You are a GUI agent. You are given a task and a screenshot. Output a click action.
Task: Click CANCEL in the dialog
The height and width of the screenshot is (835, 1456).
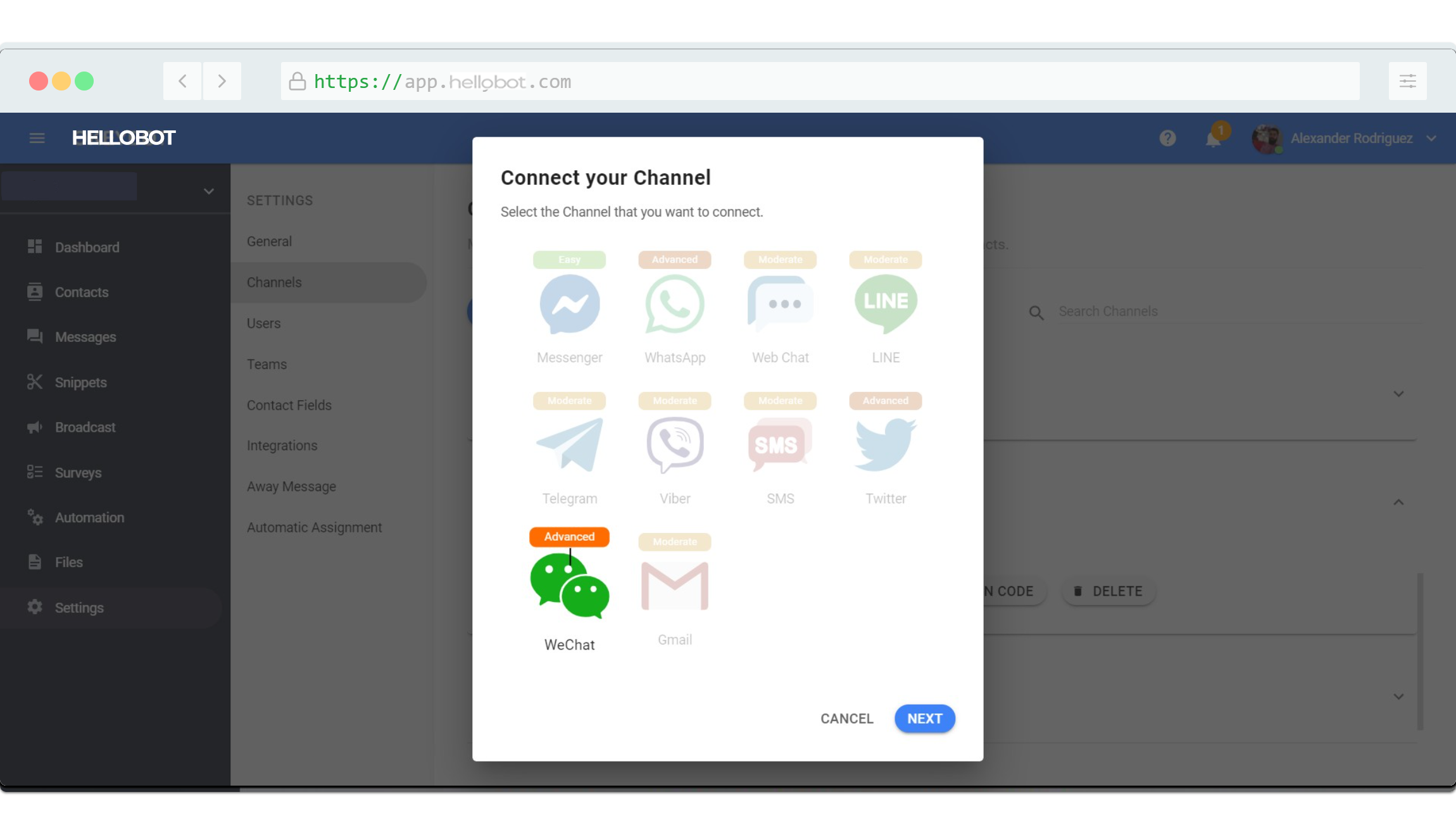(846, 719)
